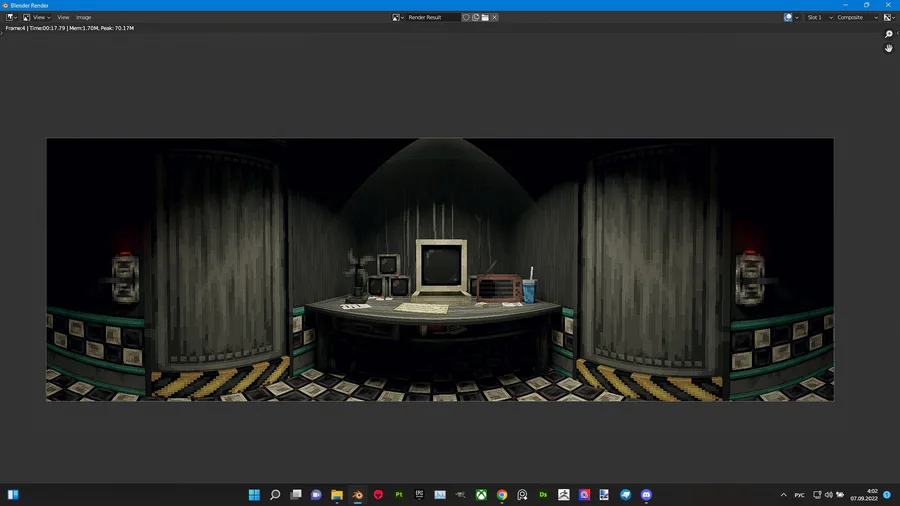Open display channels dropdown

pos(889,17)
